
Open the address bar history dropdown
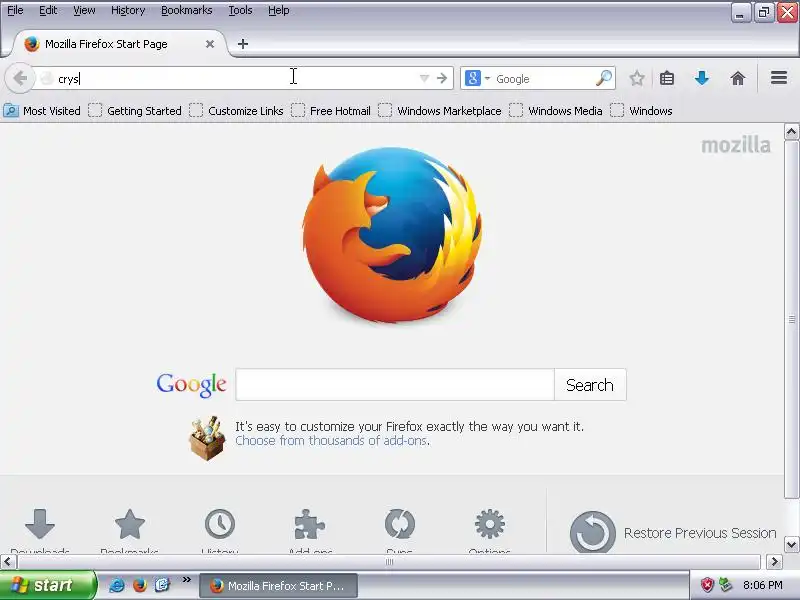pos(424,79)
